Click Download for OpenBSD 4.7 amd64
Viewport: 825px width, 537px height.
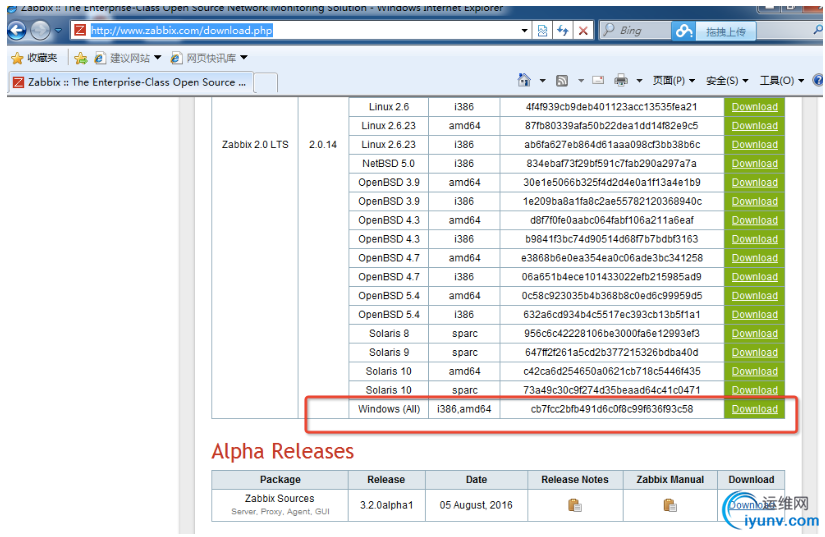tap(754, 258)
